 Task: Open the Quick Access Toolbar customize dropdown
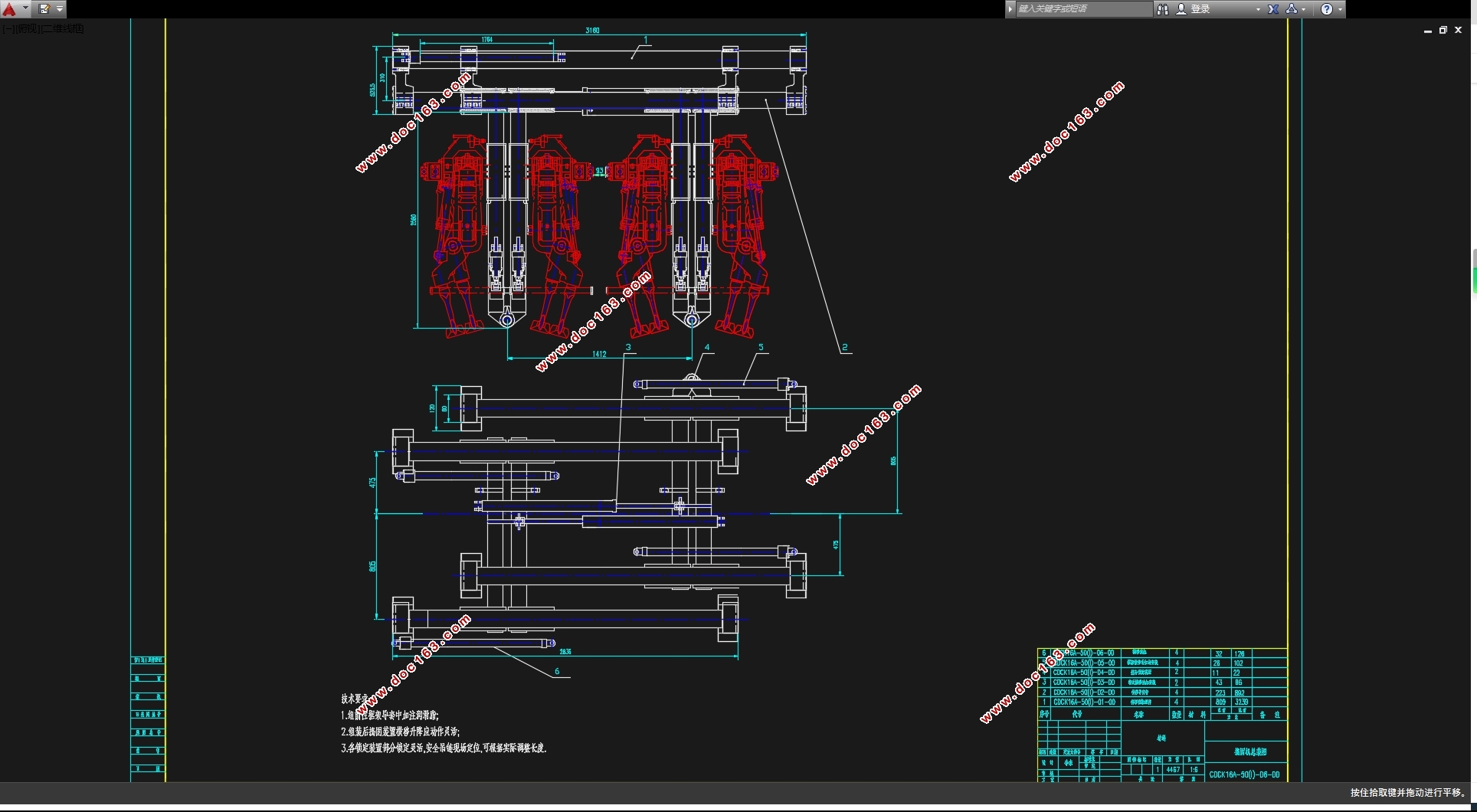(x=60, y=9)
